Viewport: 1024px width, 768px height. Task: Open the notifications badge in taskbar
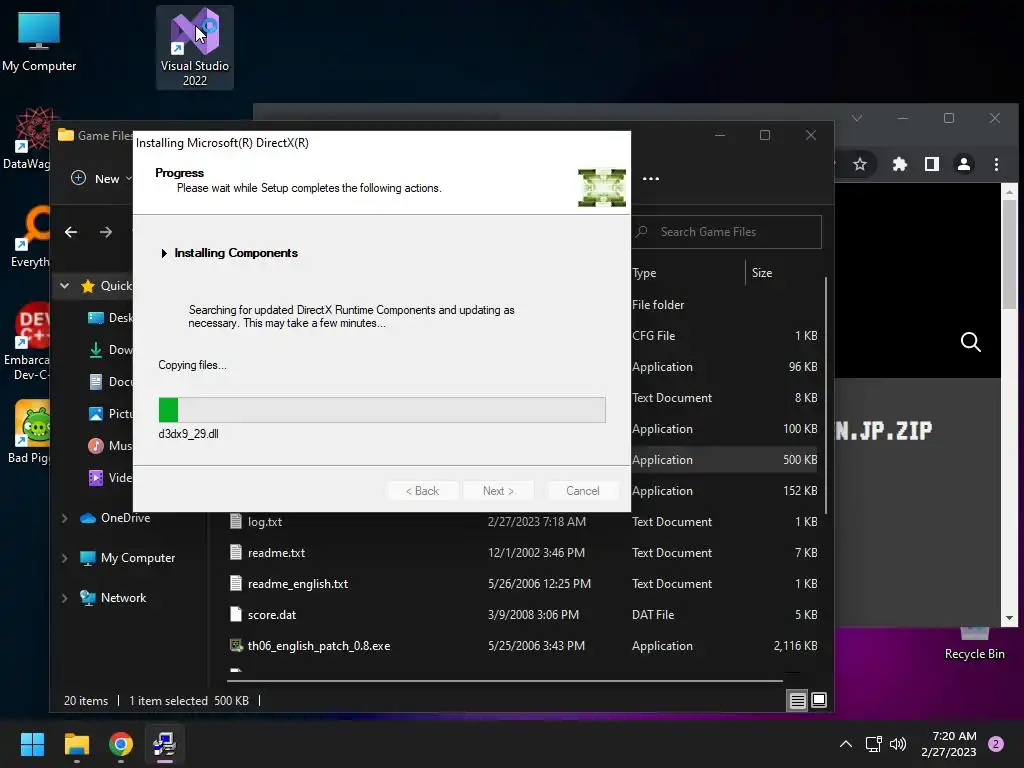coord(996,744)
